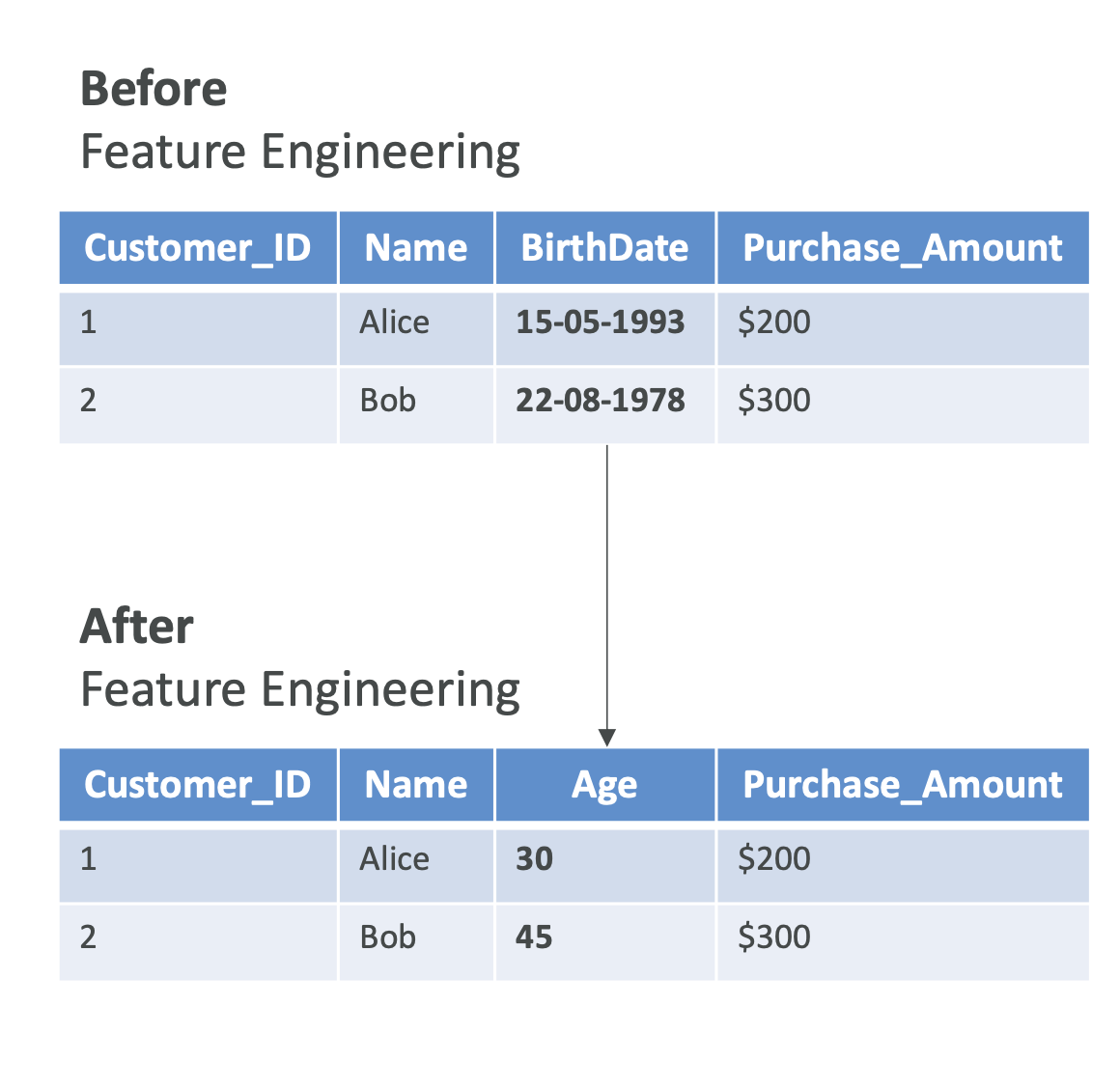This screenshot has width=1120, height=1091.
Task: Select Purchase_Amount header in the Before table
Action: (902, 248)
